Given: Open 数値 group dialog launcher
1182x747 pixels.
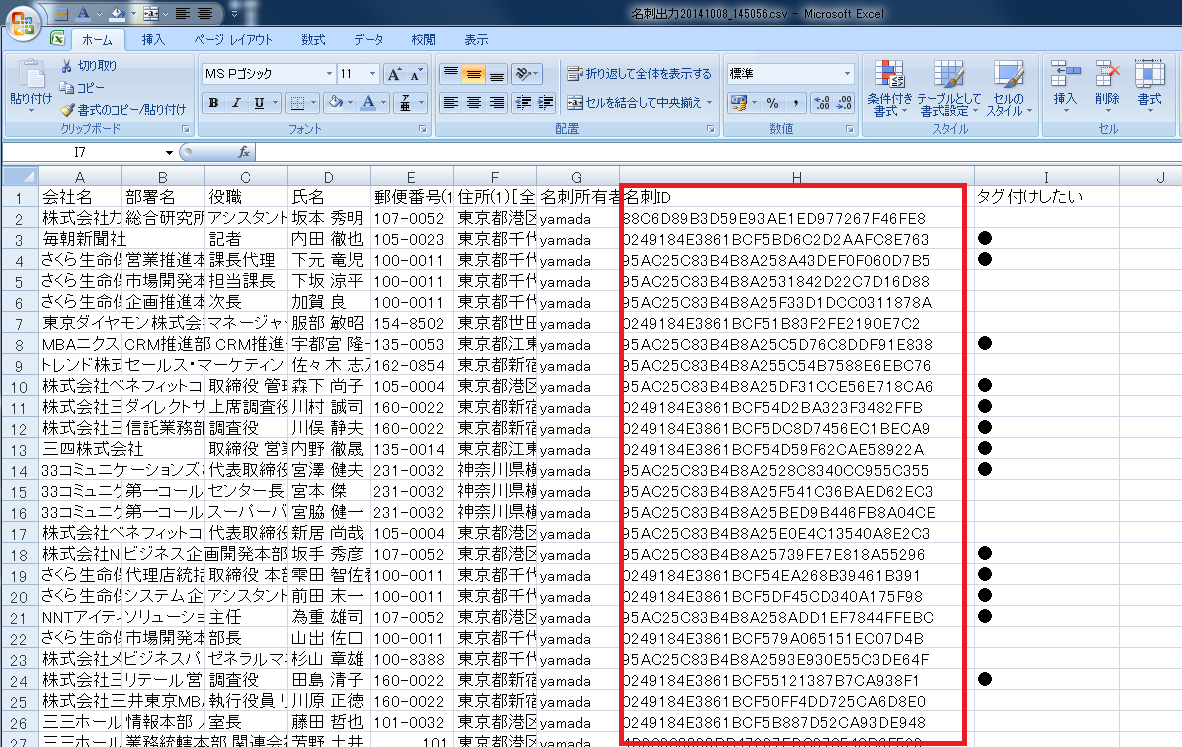Looking at the screenshot, I should 850,130.
